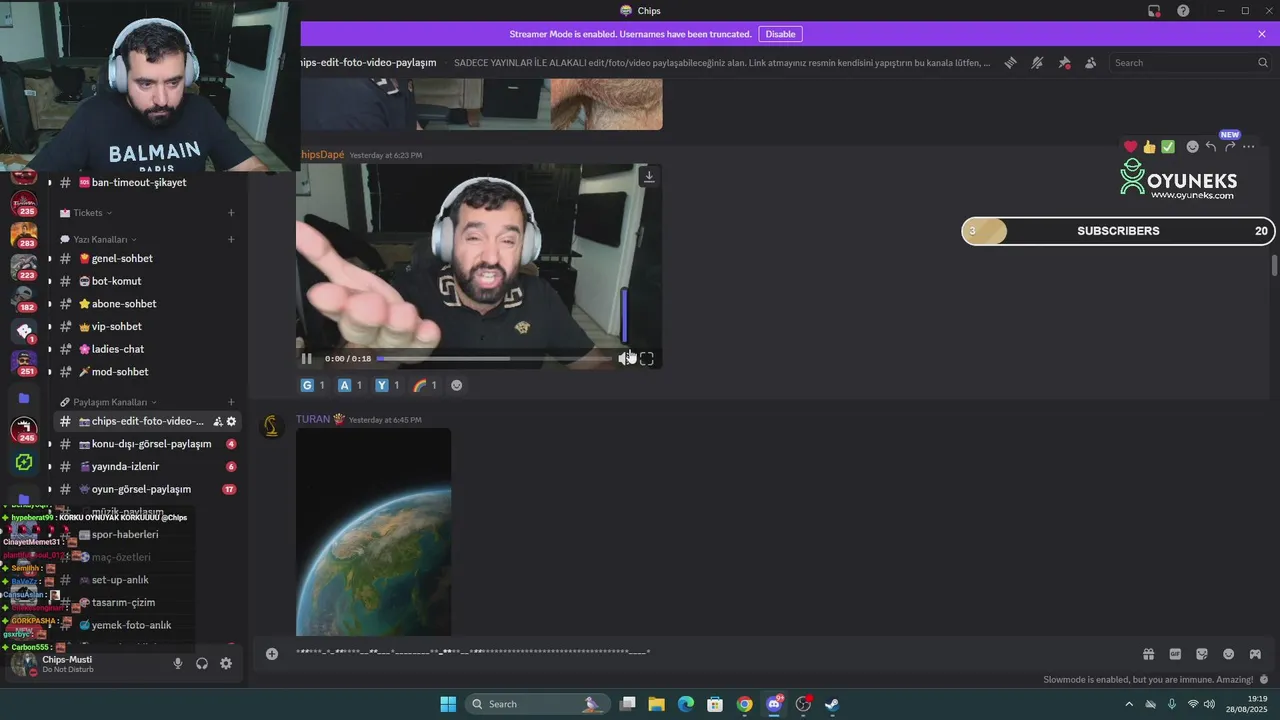Open Windows Start menu
This screenshot has height=720, width=1280.
pos(448,704)
